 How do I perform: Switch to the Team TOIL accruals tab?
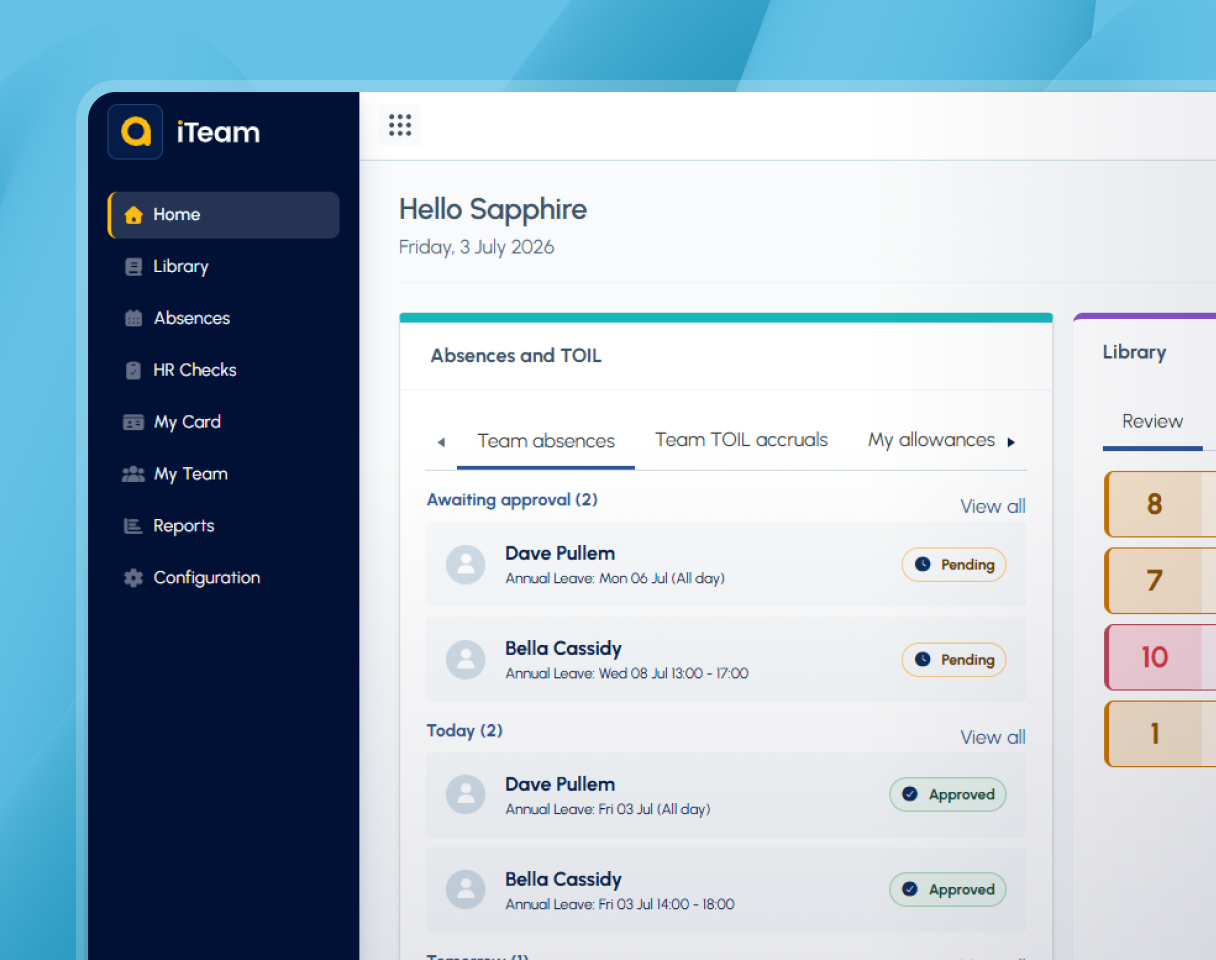click(x=742, y=440)
